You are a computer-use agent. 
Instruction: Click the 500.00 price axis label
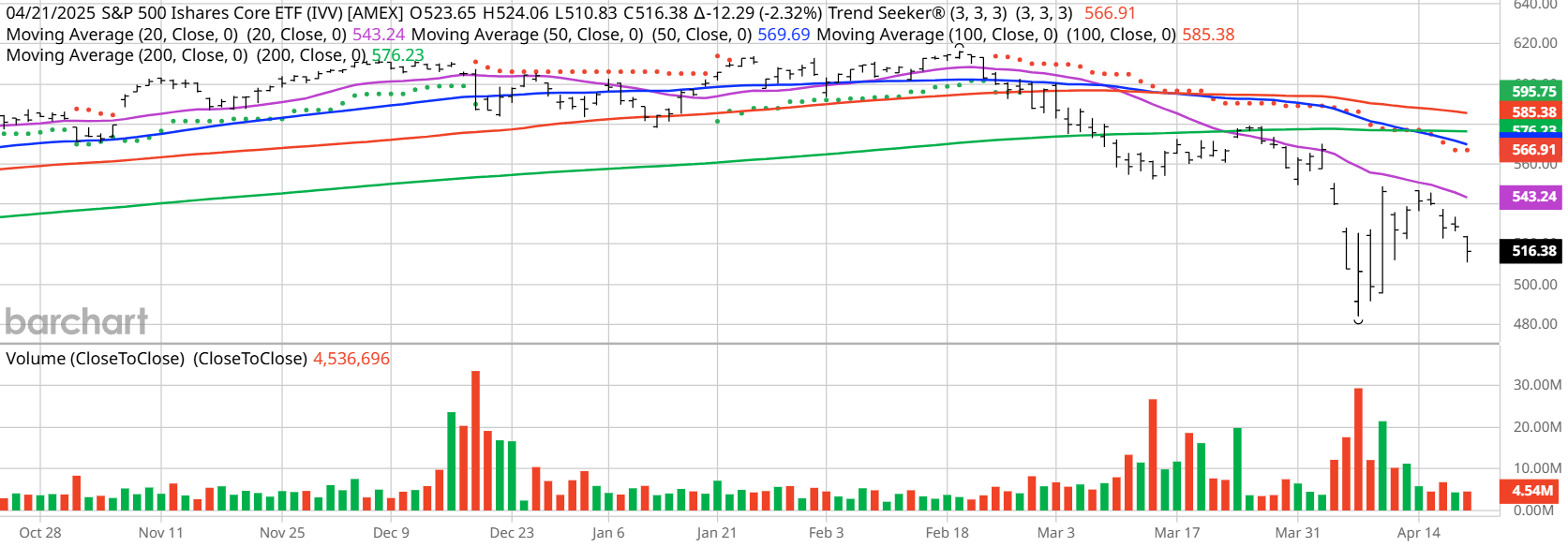pos(1535,284)
